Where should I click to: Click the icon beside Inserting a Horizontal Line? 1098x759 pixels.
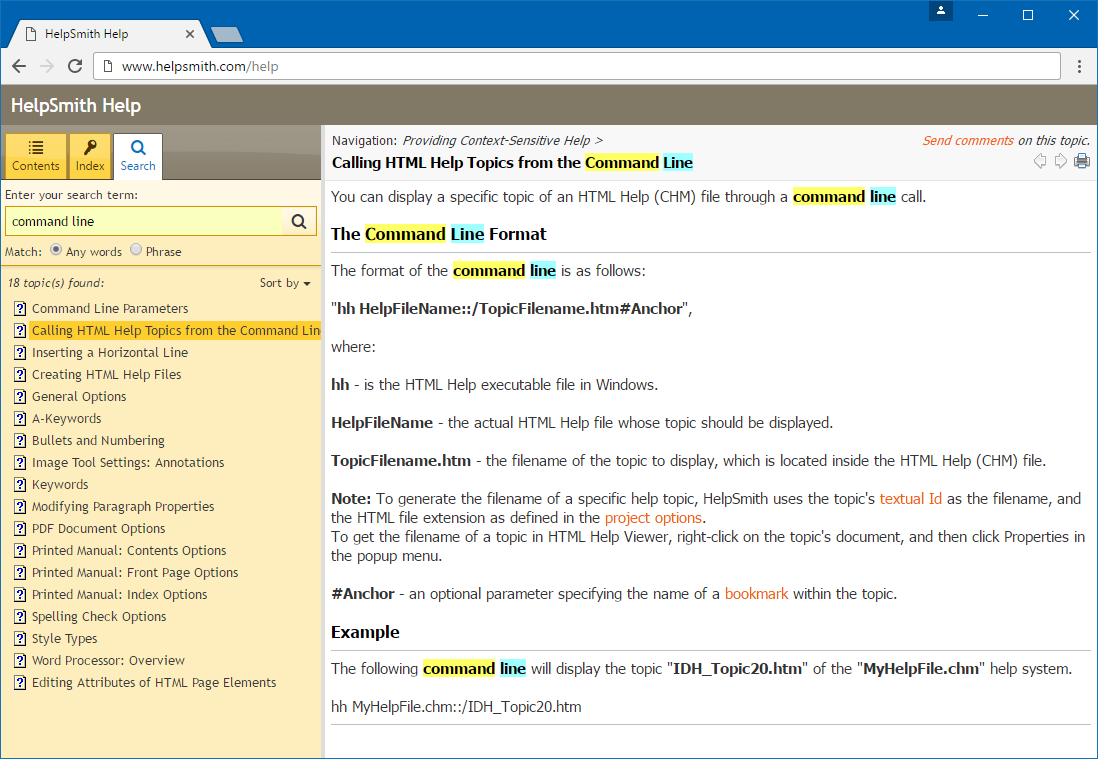[x=20, y=352]
